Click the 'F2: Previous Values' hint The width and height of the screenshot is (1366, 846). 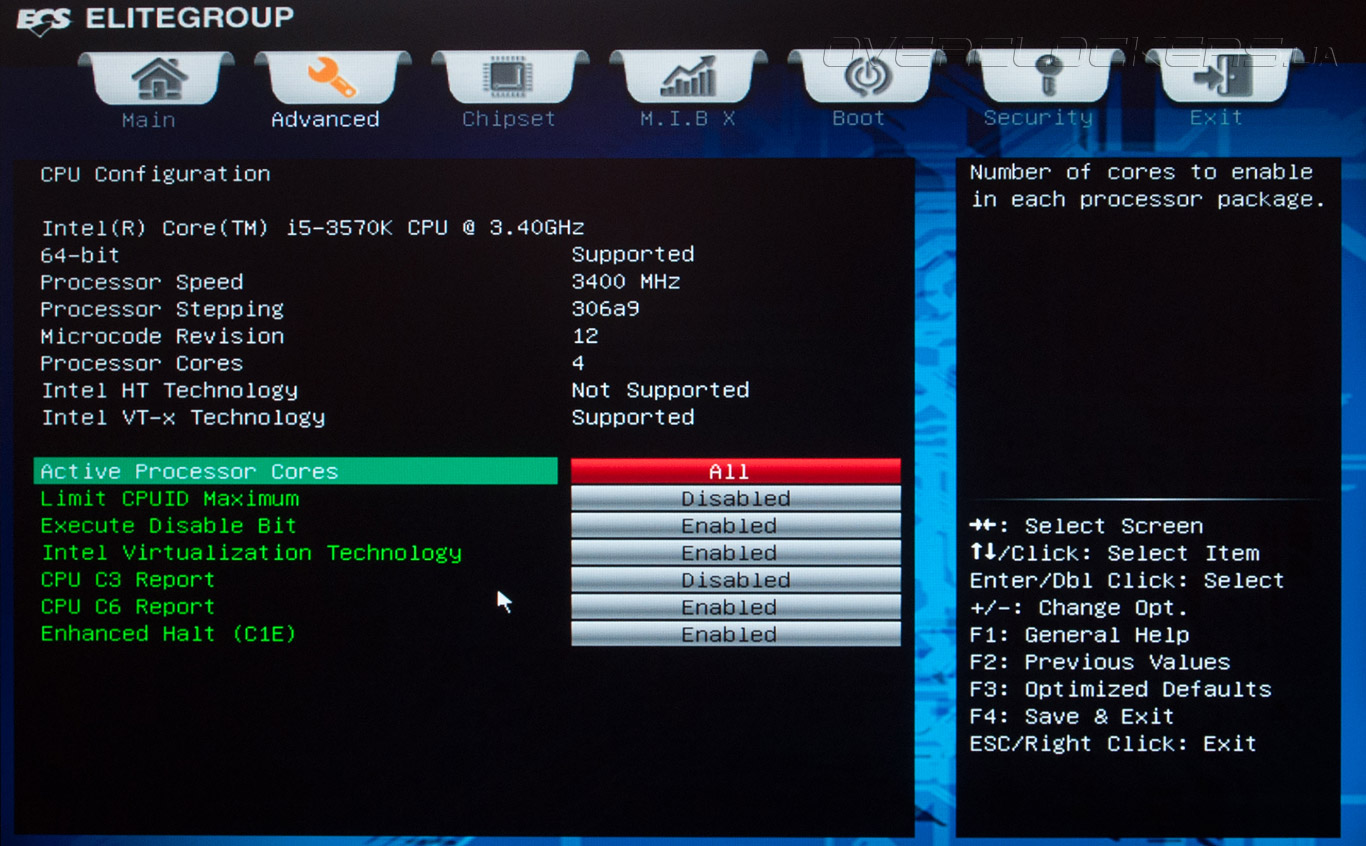click(x=1100, y=662)
